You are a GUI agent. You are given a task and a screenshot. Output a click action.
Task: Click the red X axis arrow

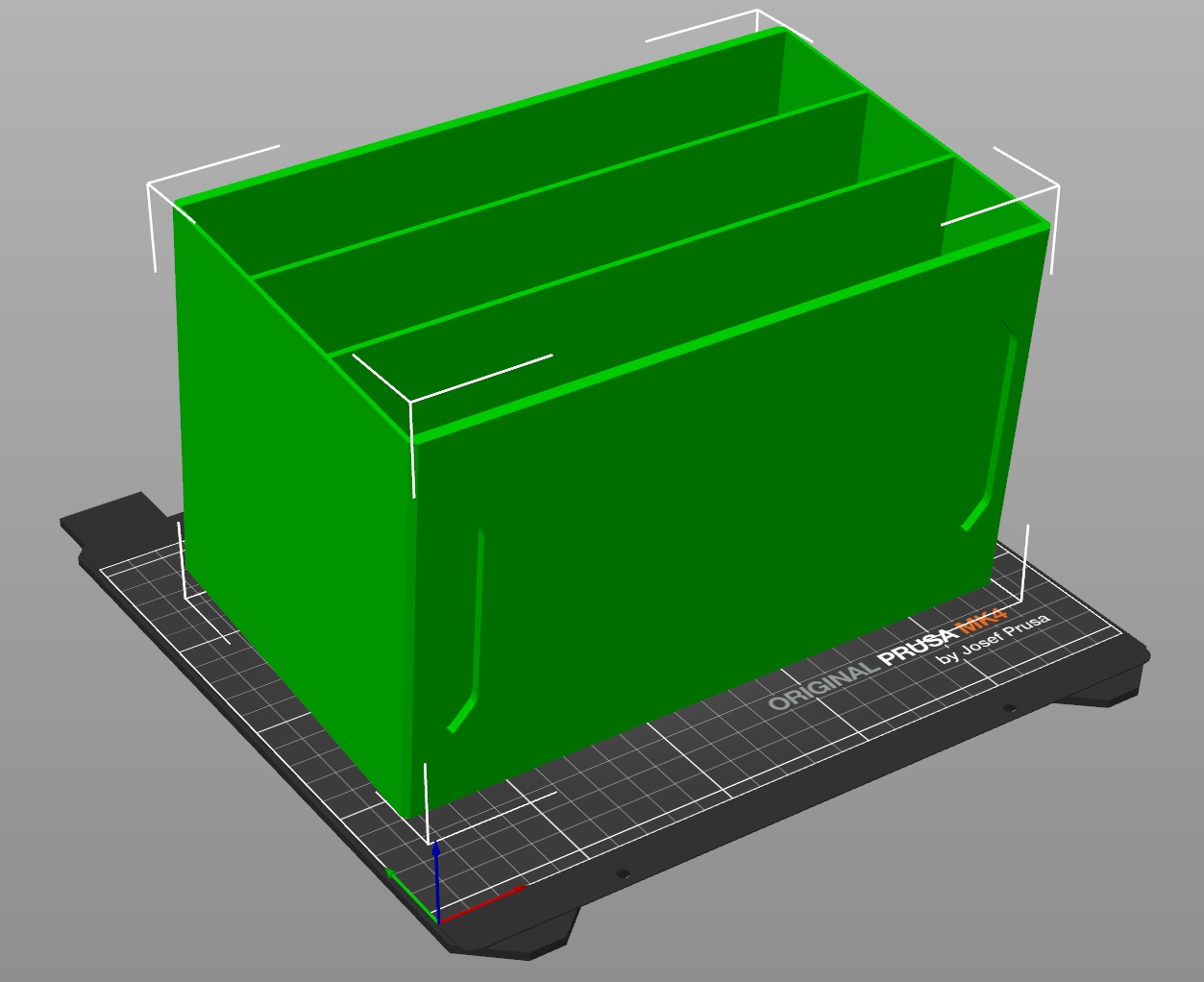(x=482, y=904)
